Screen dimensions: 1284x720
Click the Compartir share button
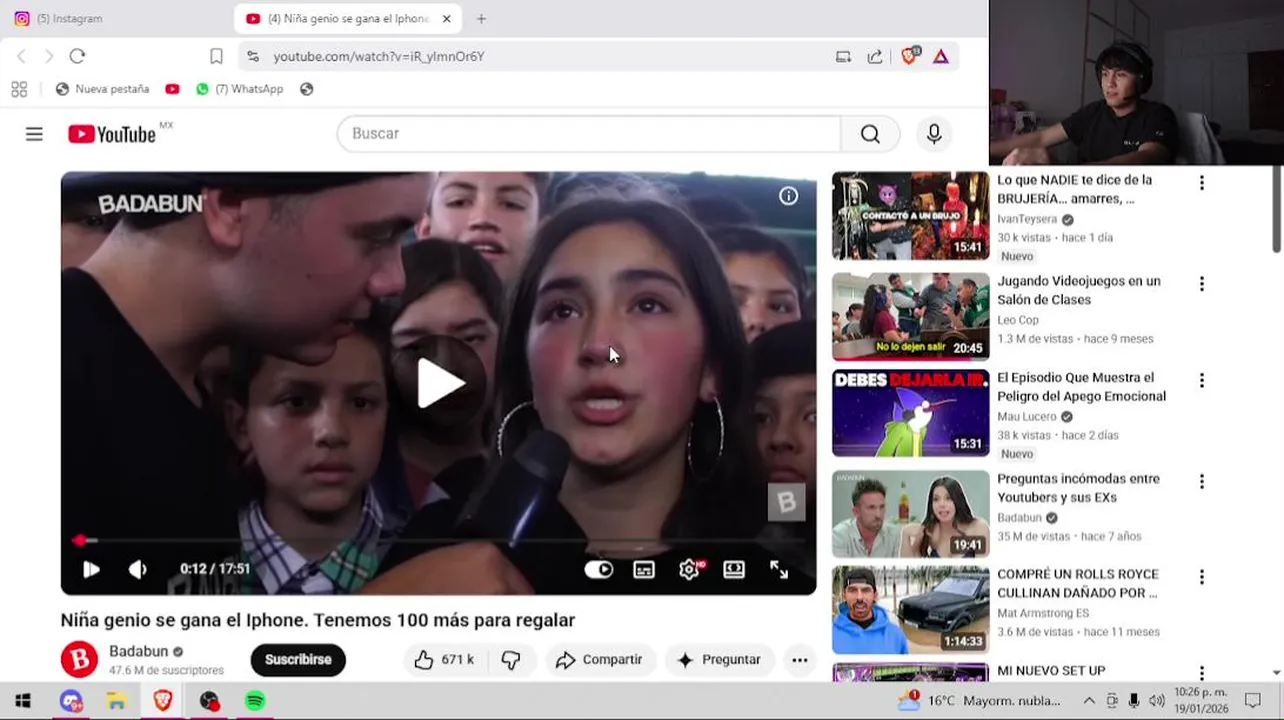[599, 660]
